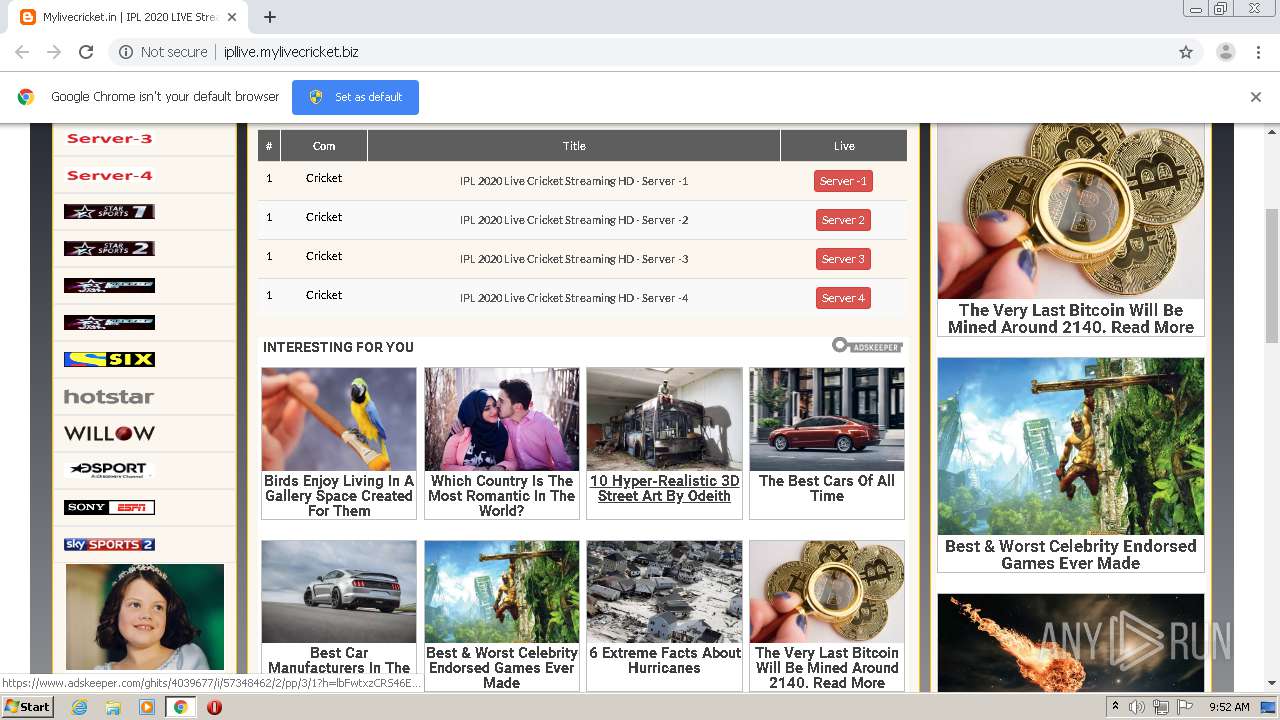Screen dimensions: 1280x720
Task: Click the Title column header
Action: point(574,146)
